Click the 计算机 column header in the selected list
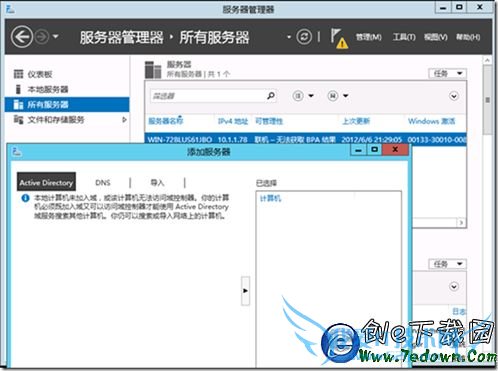Image resolution: width=498 pixels, height=371 pixels. coord(270,199)
